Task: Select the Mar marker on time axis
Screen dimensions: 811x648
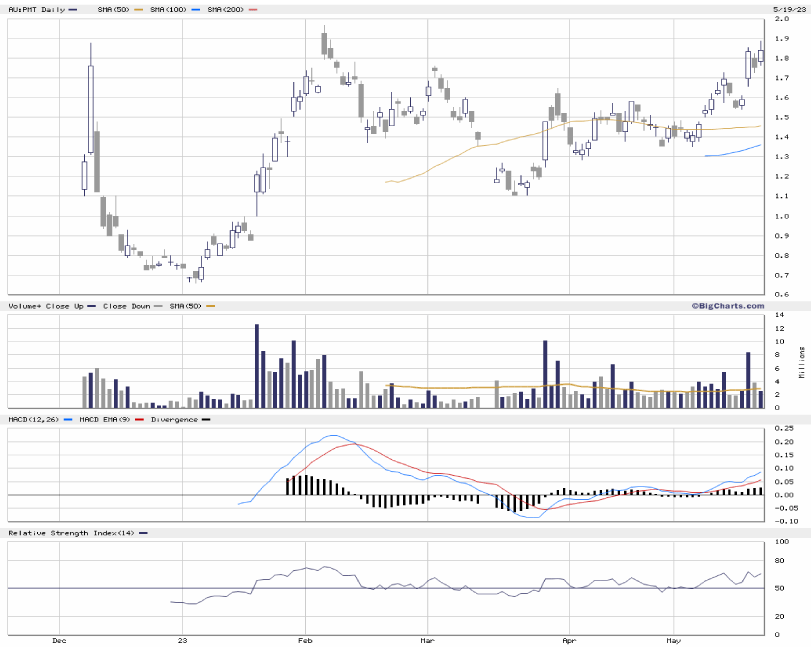Action: (427, 637)
